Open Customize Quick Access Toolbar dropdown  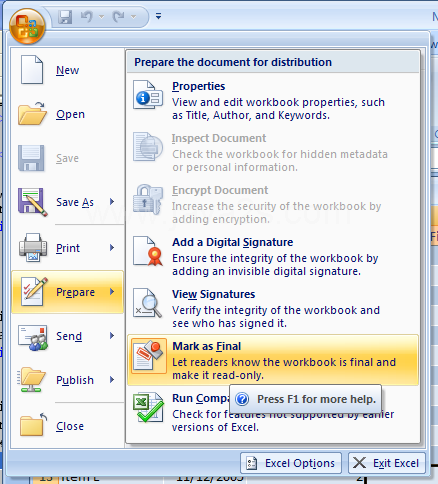point(158,16)
